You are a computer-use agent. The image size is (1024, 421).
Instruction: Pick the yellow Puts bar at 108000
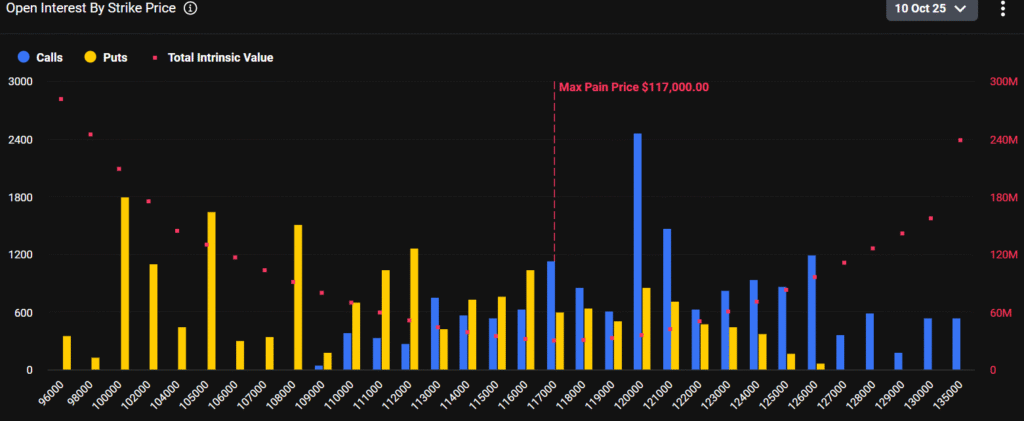[x=298, y=297]
